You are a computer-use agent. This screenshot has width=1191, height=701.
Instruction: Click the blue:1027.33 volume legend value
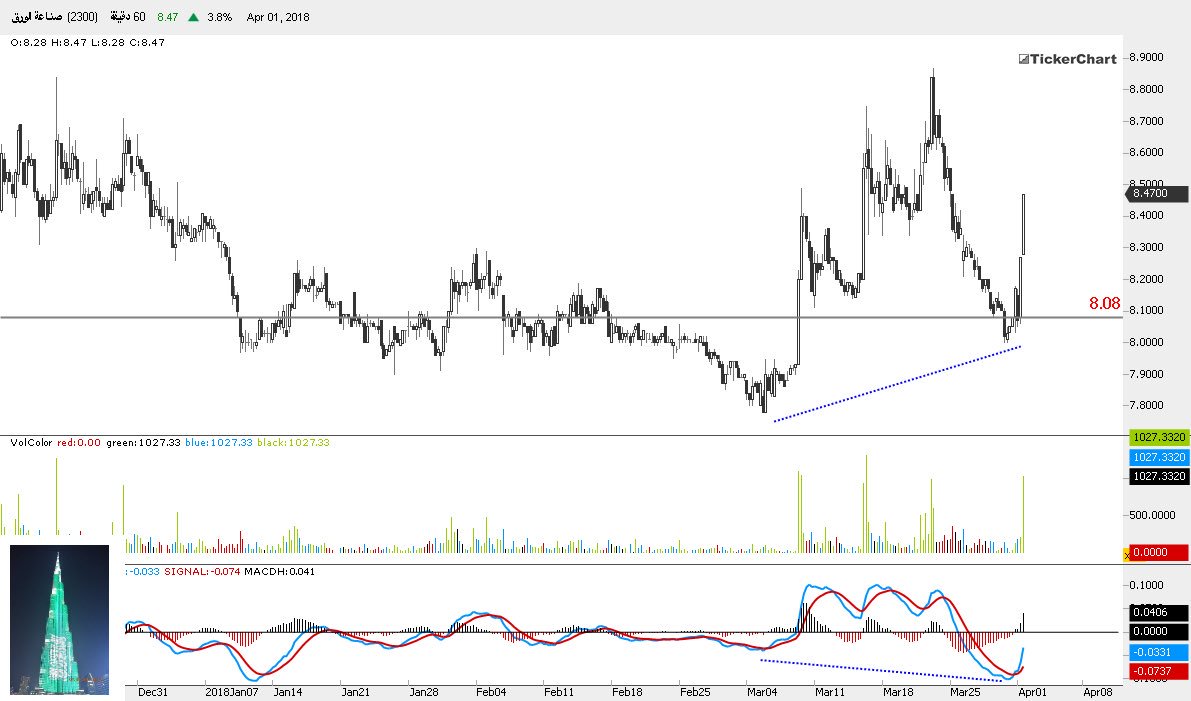(219, 442)
